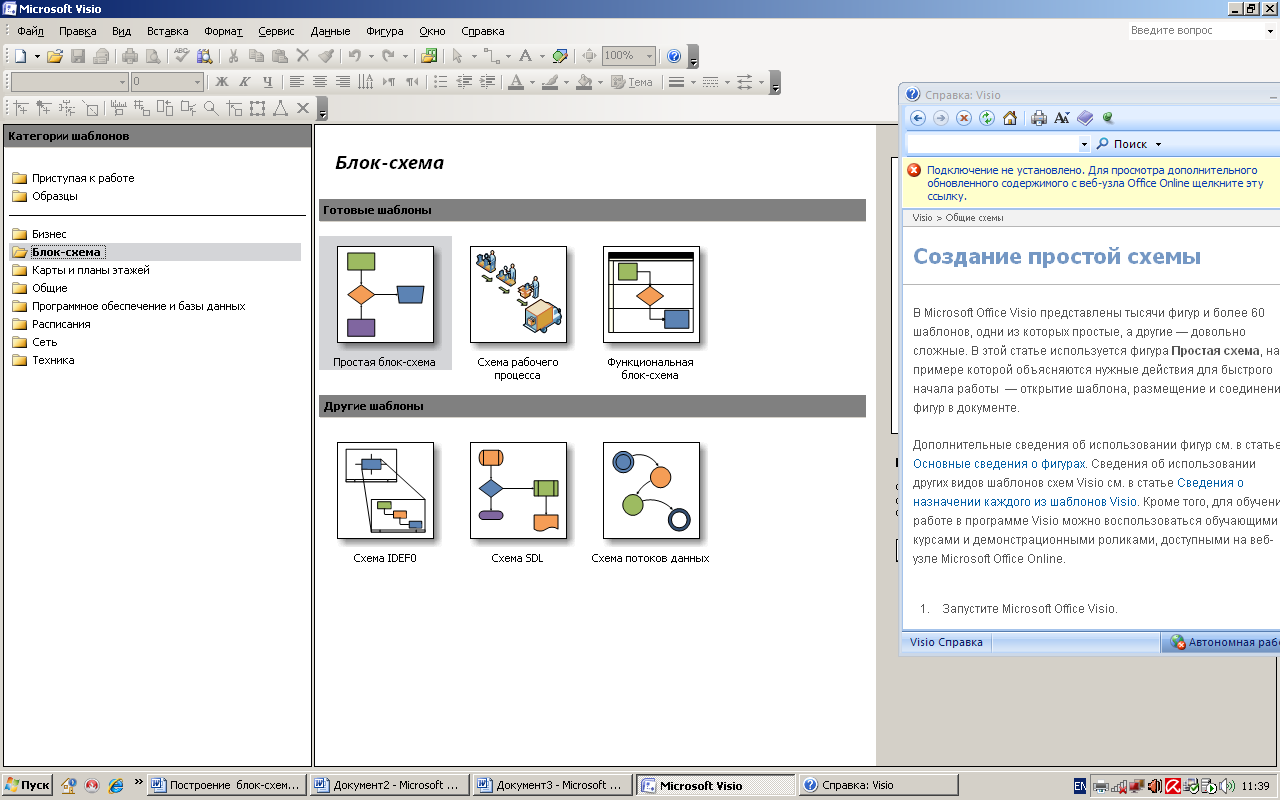
Task: Open the Правка menu
Action: (77, 31)
